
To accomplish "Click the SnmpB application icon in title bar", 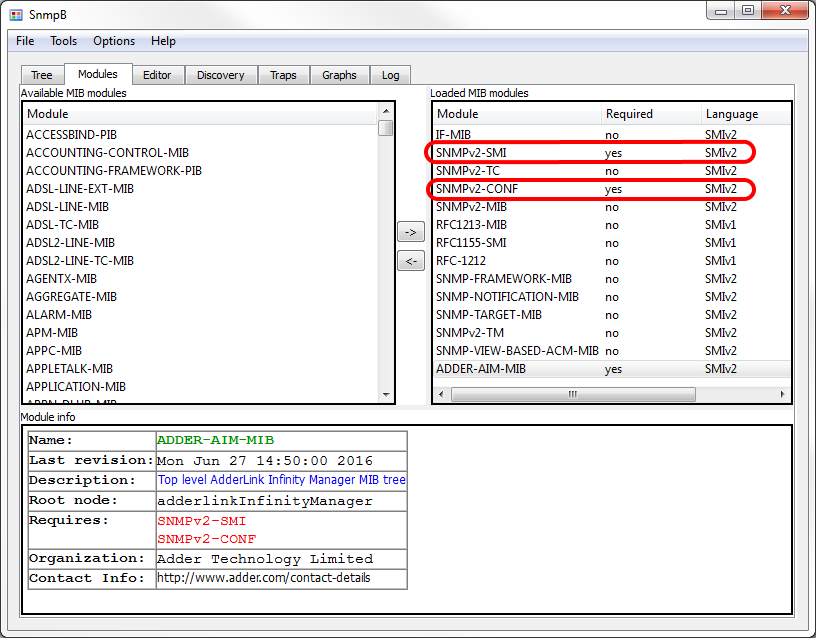I will click(16, 15).
